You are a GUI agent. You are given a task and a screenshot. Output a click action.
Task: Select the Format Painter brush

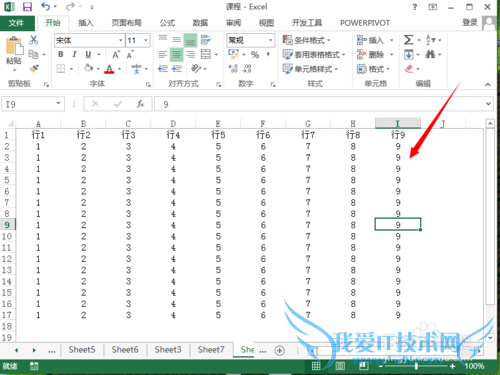click(34, 68)
